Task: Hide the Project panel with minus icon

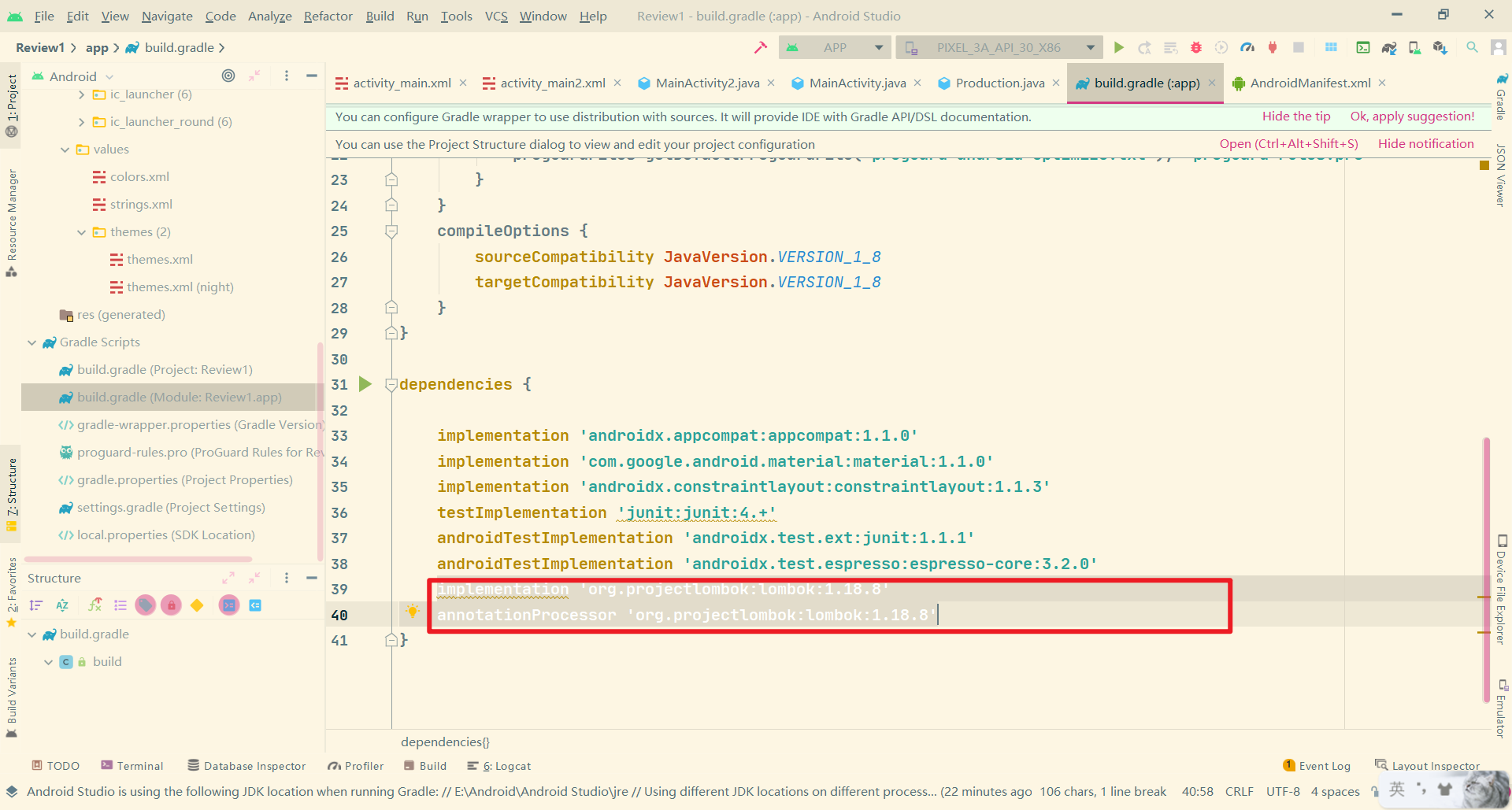Action: [x=312, y=76]
